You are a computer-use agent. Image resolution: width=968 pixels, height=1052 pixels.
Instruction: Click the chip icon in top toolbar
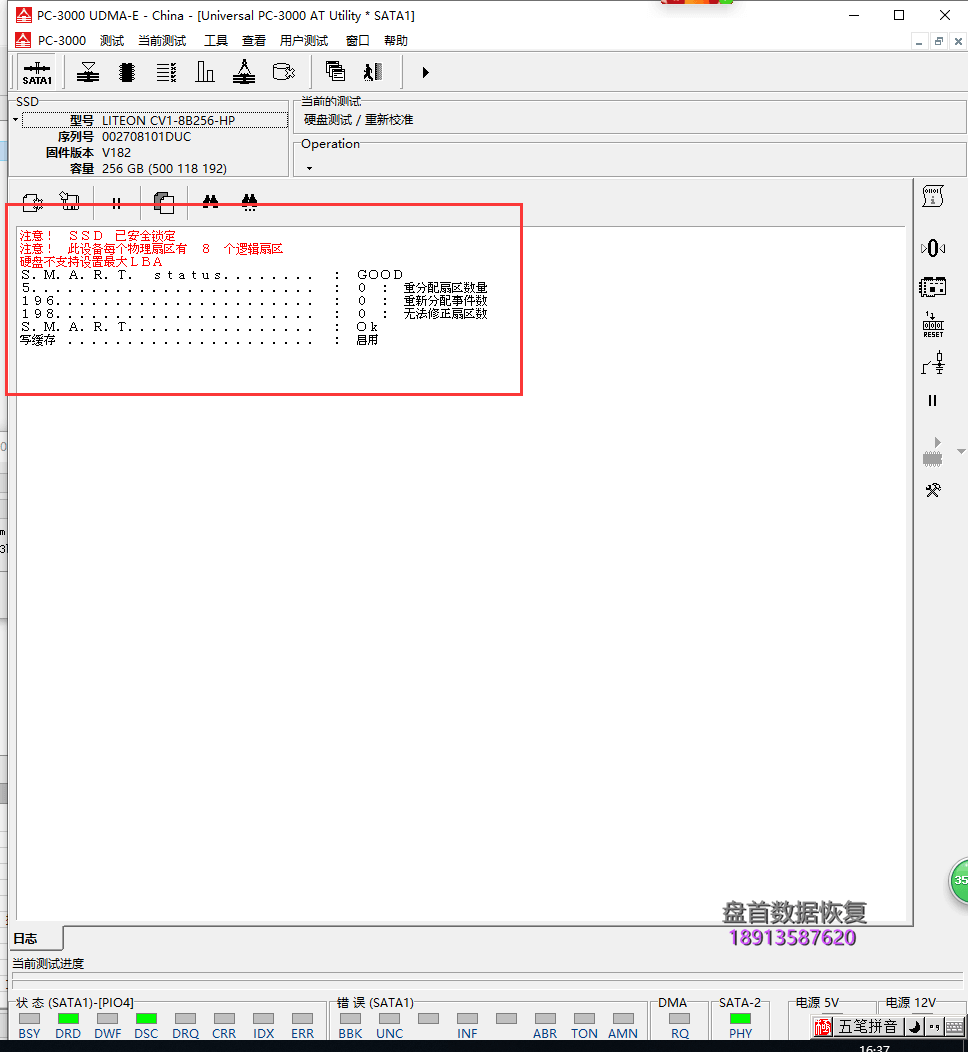click(x=127, y=72)
